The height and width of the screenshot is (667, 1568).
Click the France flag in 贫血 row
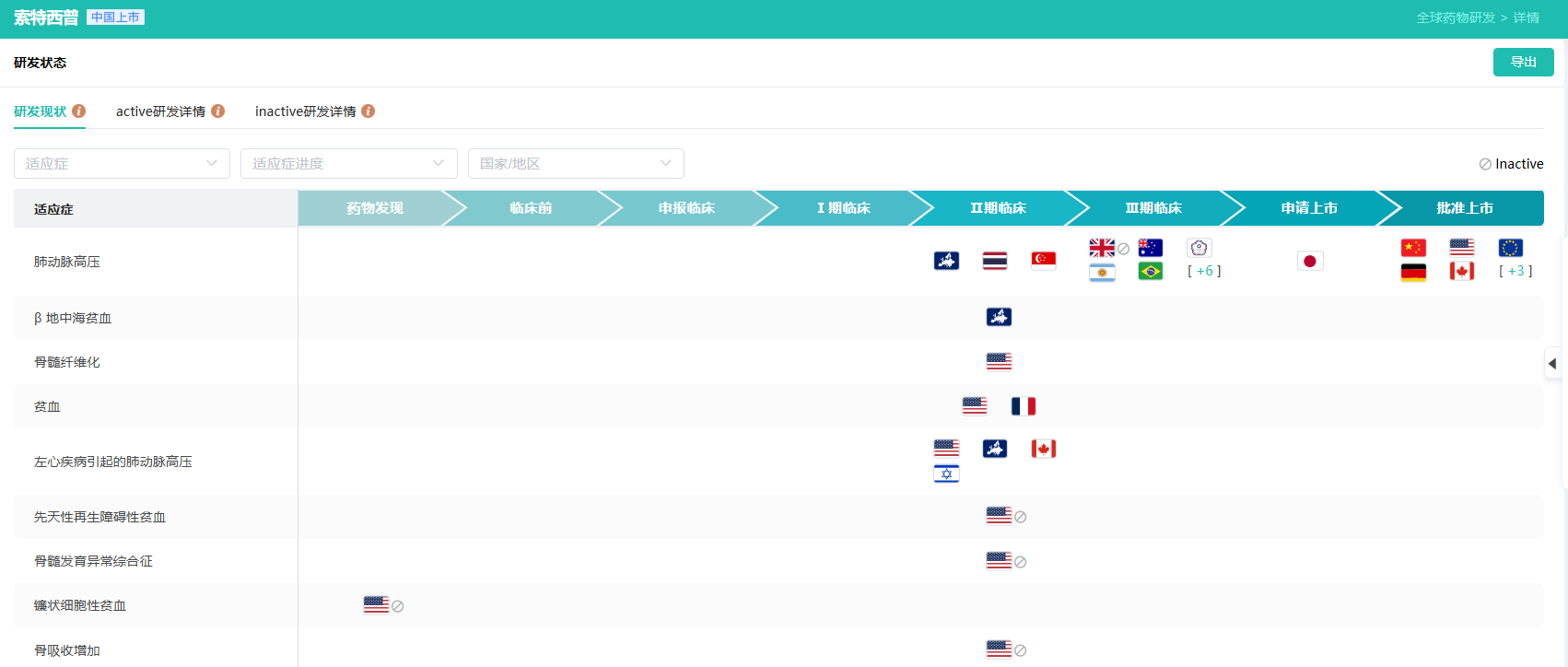coord(1024,406)
